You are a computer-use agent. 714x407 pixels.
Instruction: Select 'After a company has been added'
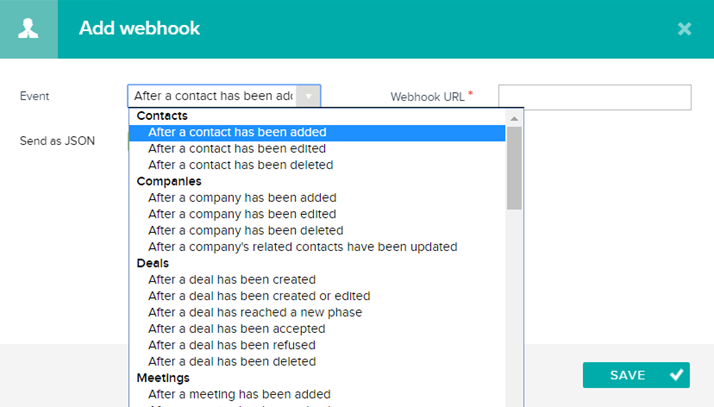pyautogui.click(x=242, y=198)
